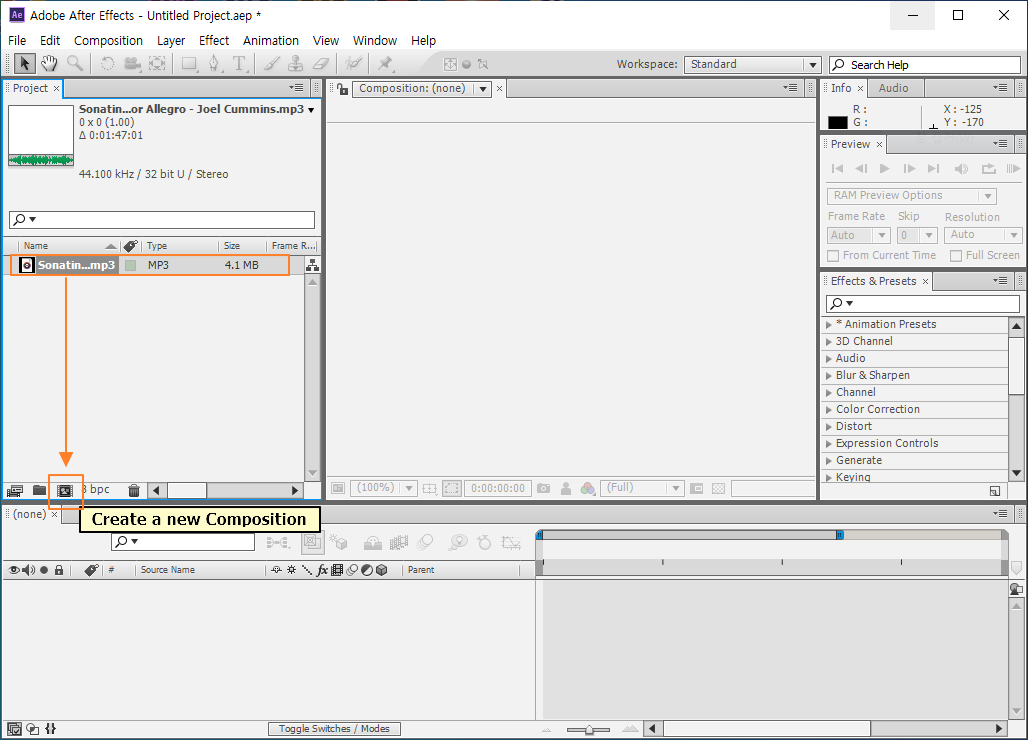Open project flowchart view icon

click(313, 265)
